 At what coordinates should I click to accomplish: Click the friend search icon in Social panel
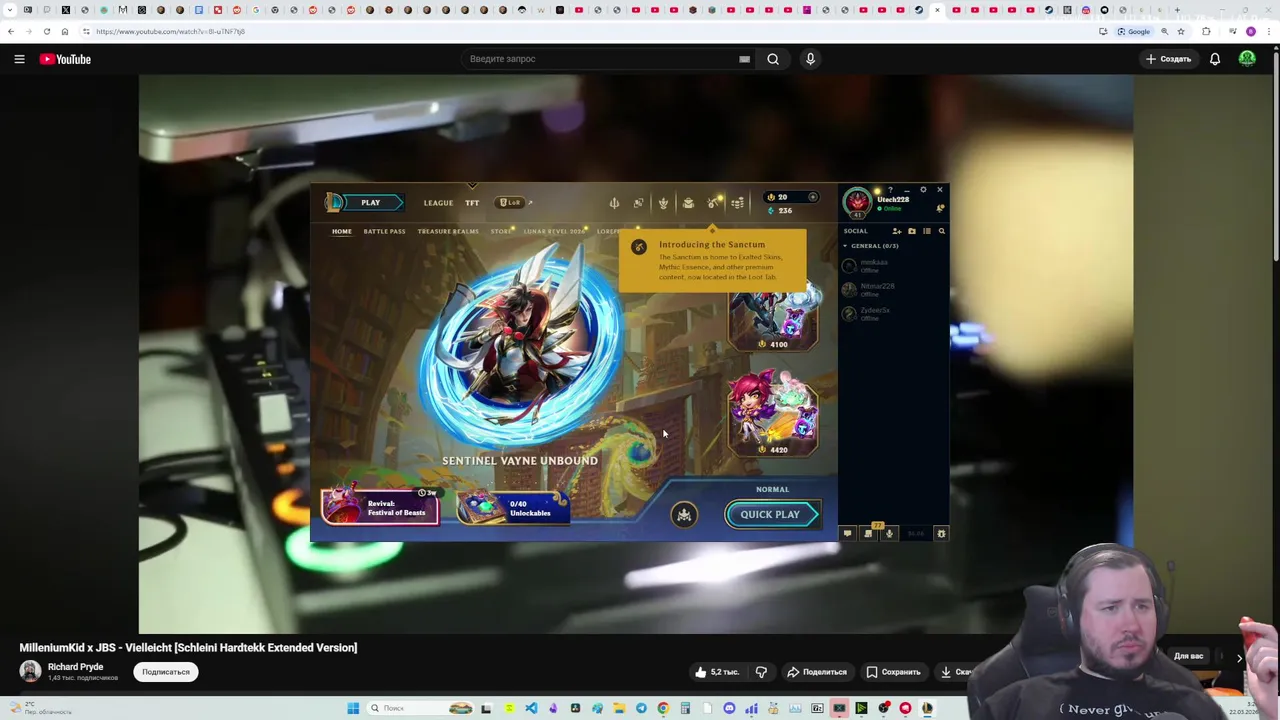941,231
